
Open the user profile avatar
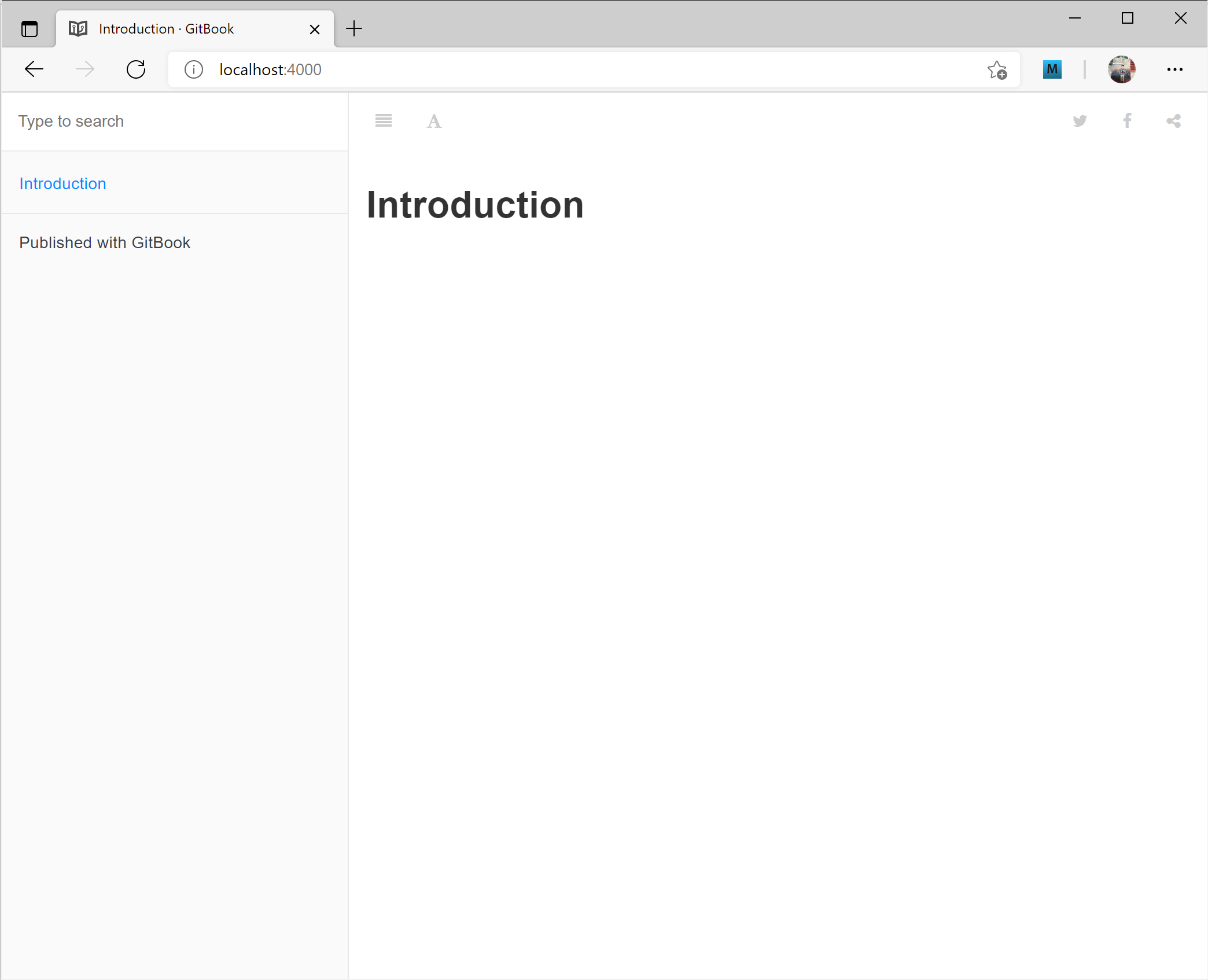pos(1121,69)
